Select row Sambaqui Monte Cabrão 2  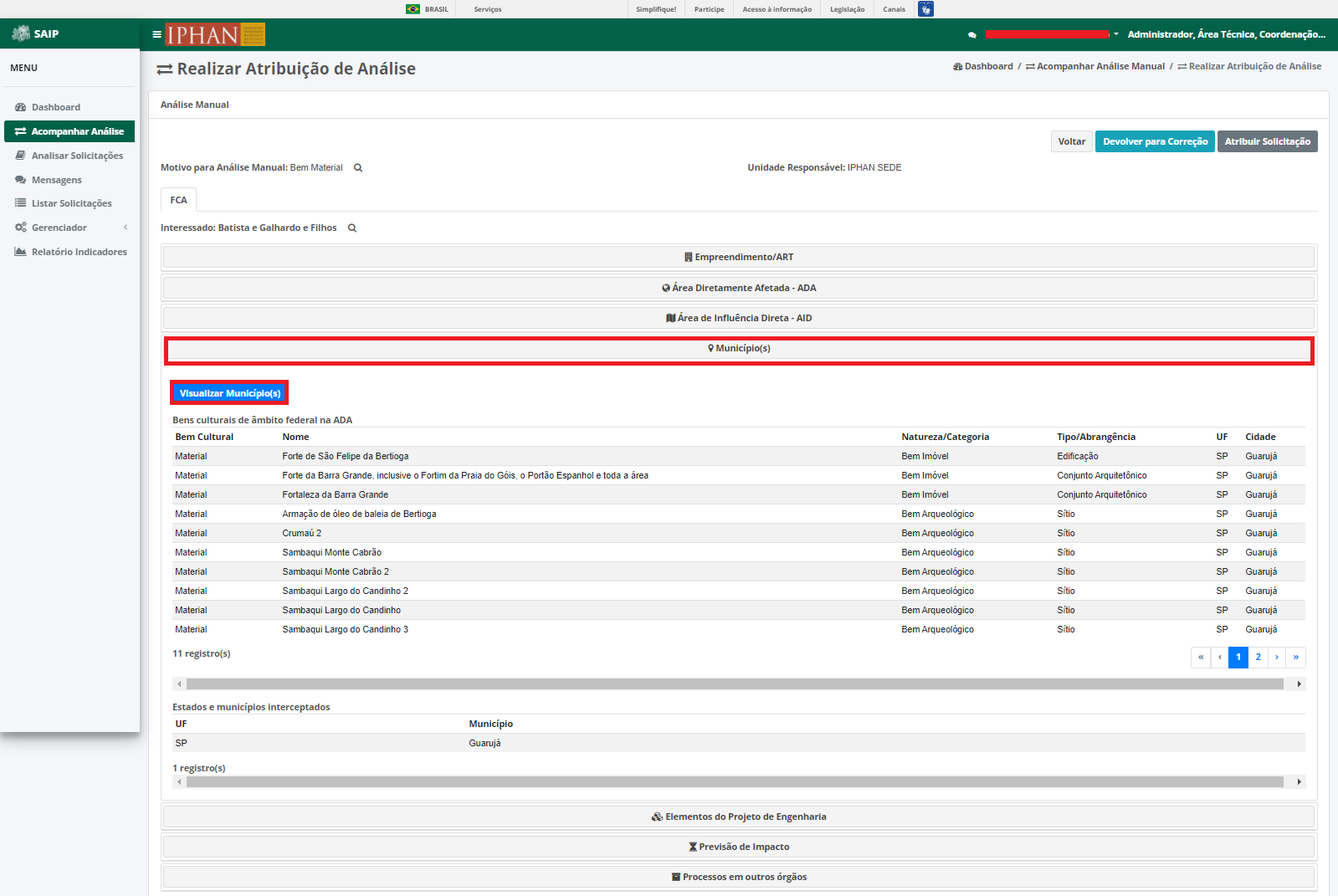739,571
